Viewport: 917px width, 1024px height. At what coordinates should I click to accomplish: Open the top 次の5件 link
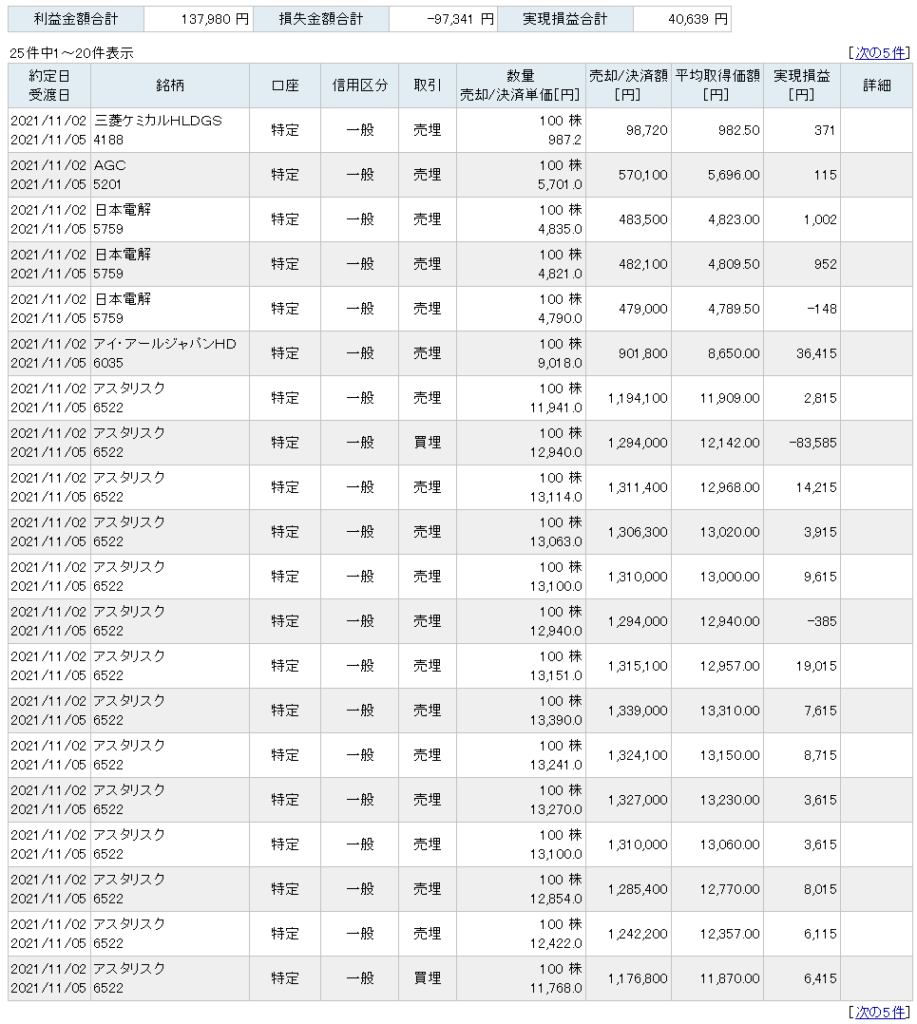tap(880, 53)
